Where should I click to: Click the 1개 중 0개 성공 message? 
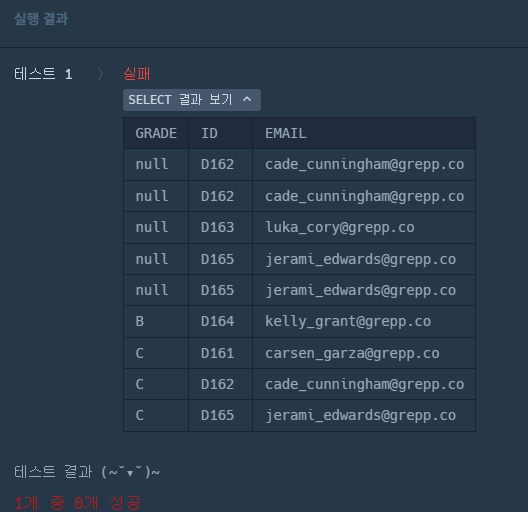77,503
